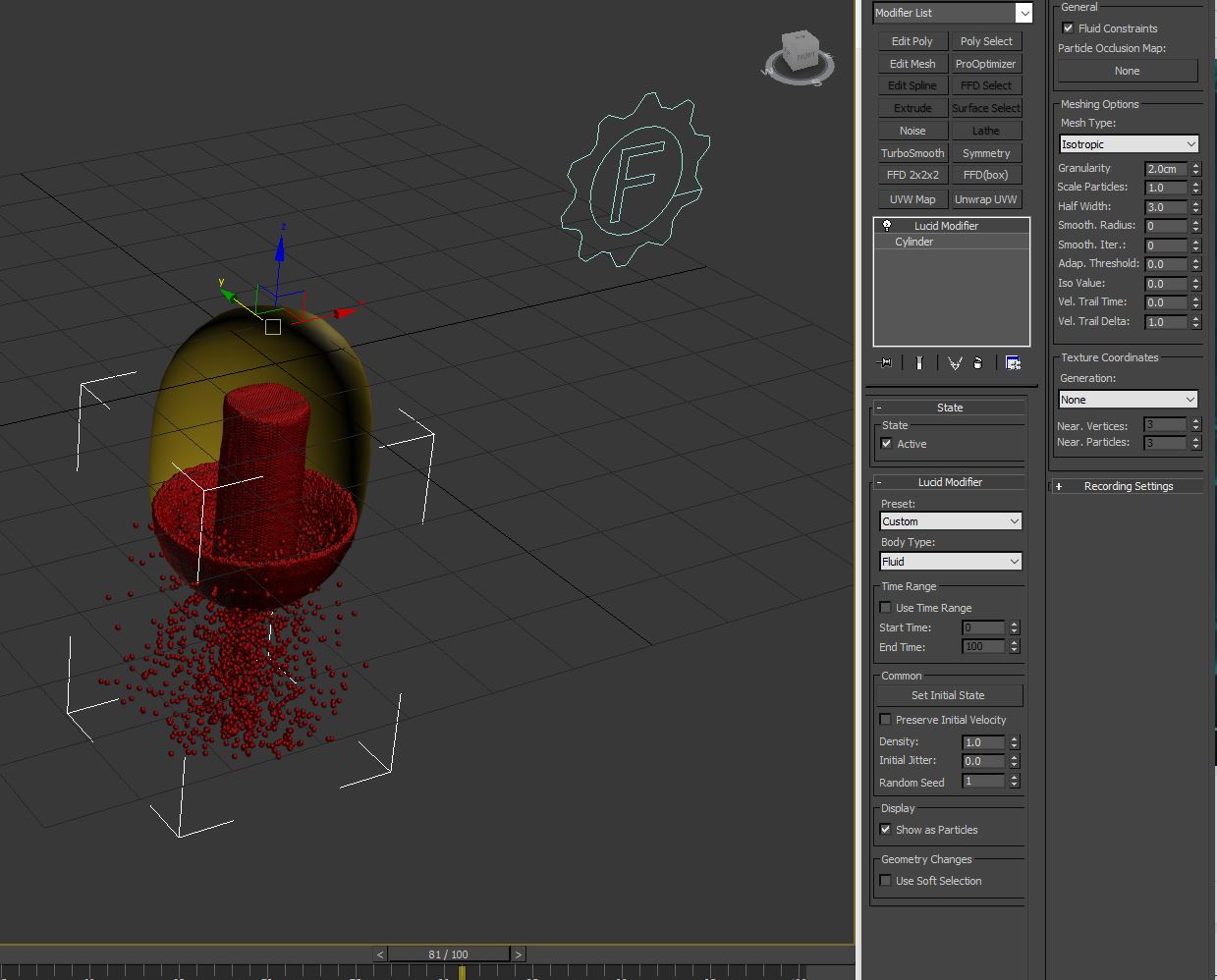Click the Granularity value field
The height and width of the screenshot is (980, 1217).
(1166, 169)
